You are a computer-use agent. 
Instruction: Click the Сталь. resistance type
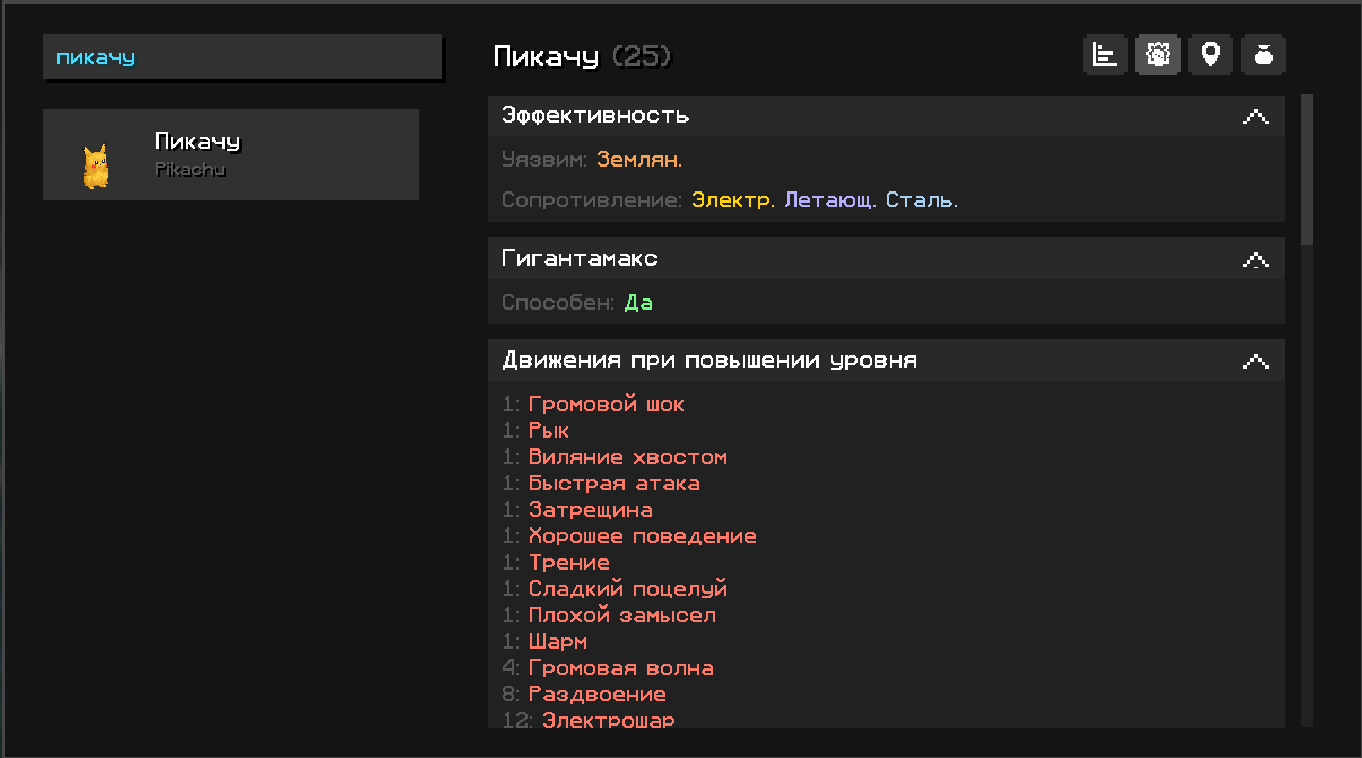coord(922,200)
